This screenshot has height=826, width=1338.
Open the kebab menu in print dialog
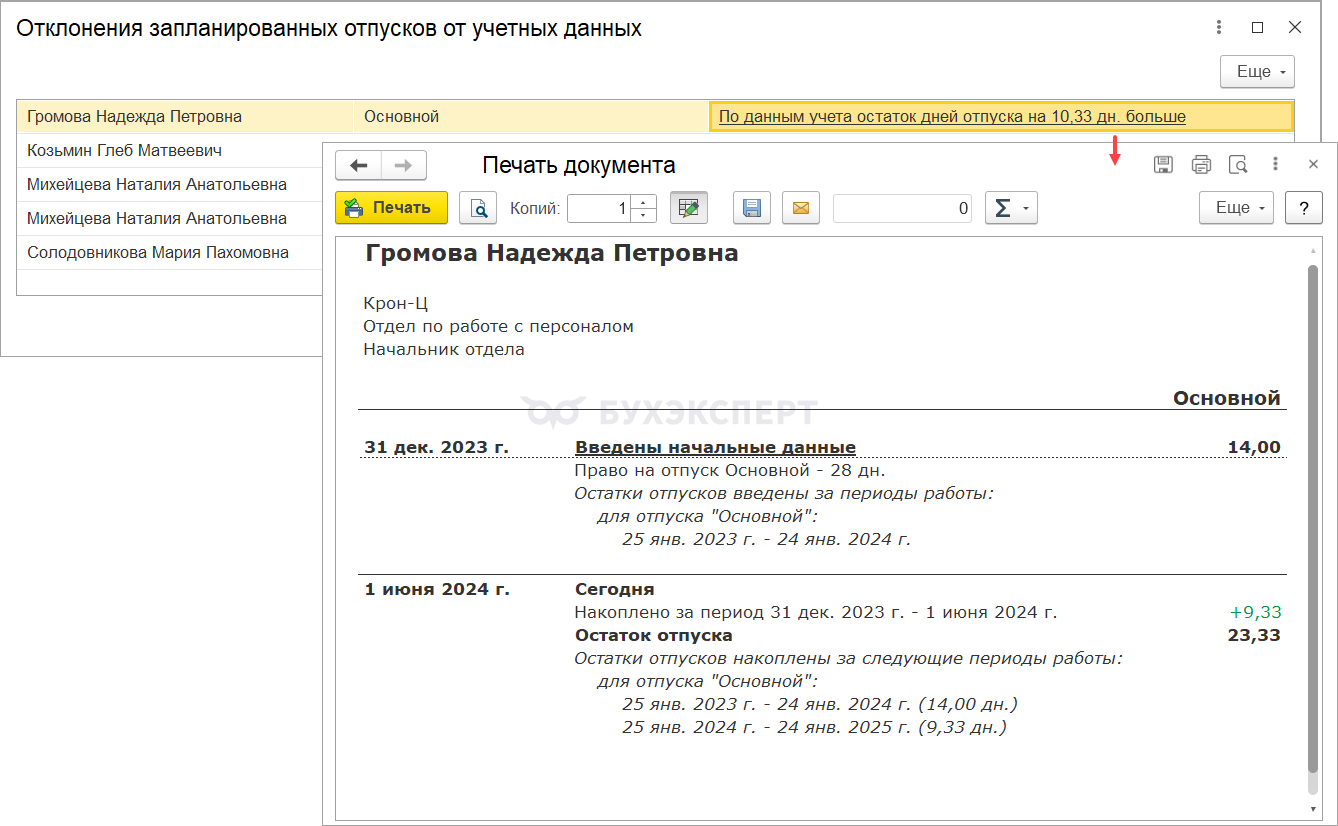[x=1275, y=164]
